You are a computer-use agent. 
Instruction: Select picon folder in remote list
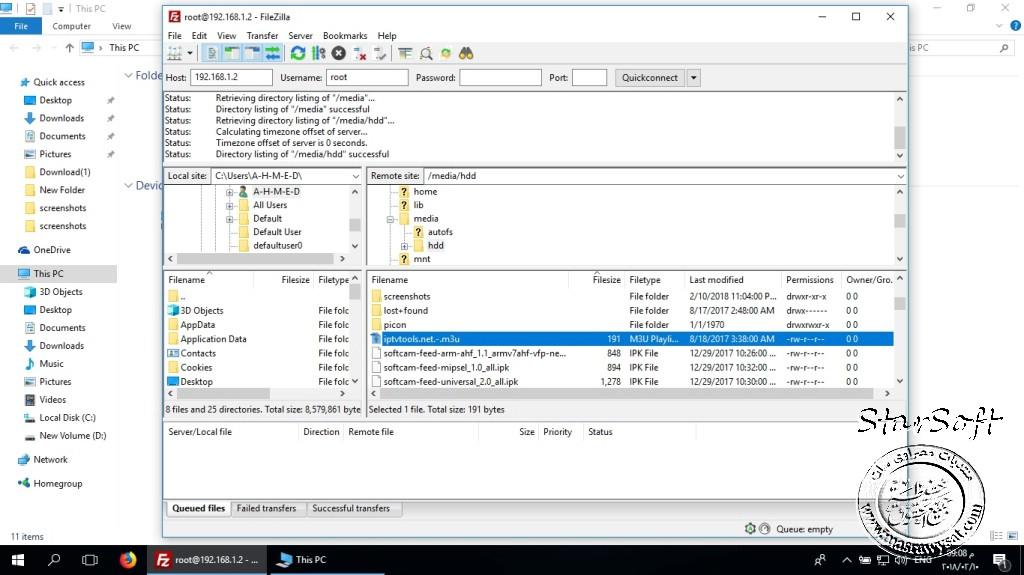click(x=394, y=325)
